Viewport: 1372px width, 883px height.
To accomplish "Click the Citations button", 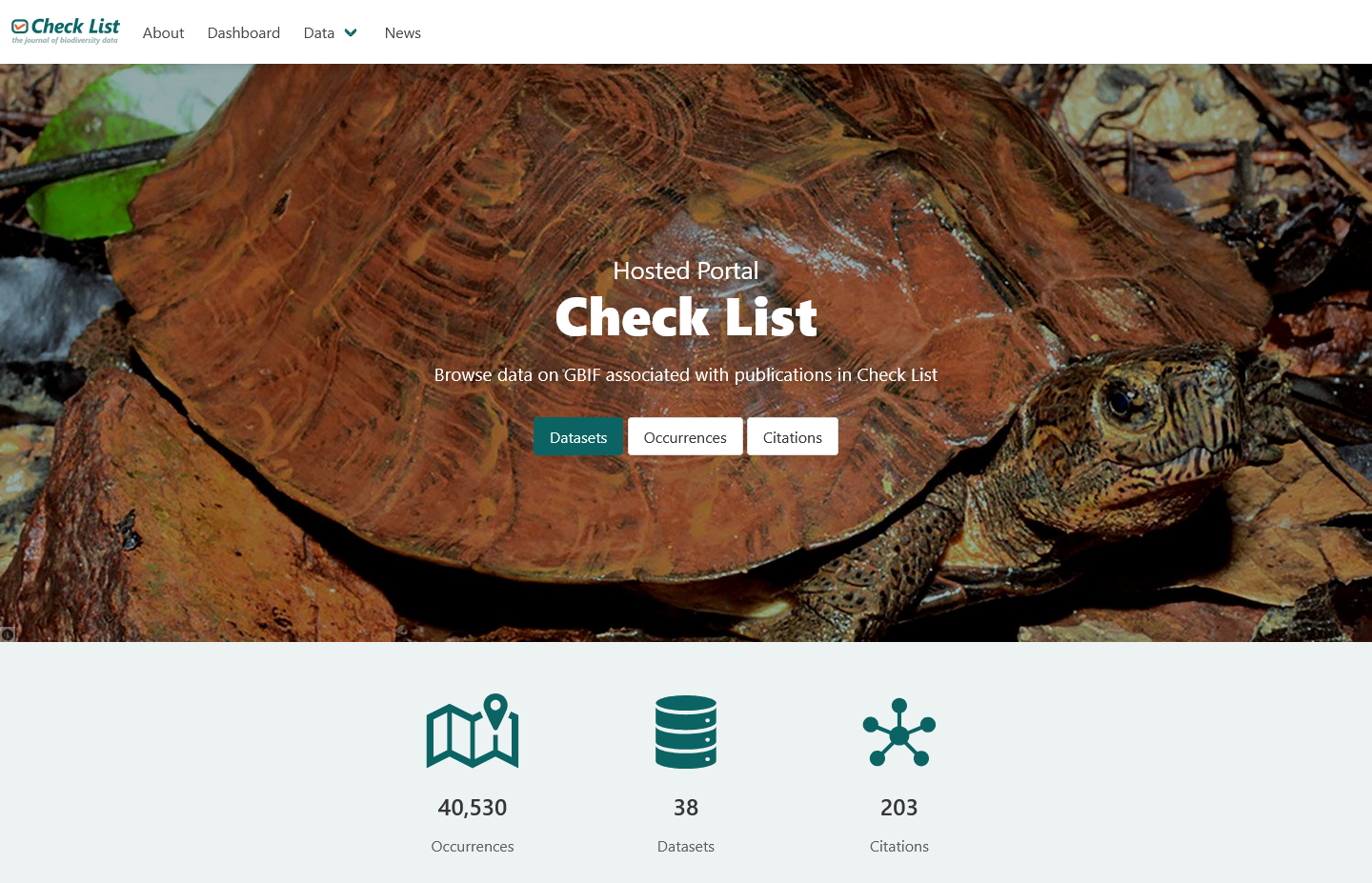I will pyautogui.click(x=793, y=437).
